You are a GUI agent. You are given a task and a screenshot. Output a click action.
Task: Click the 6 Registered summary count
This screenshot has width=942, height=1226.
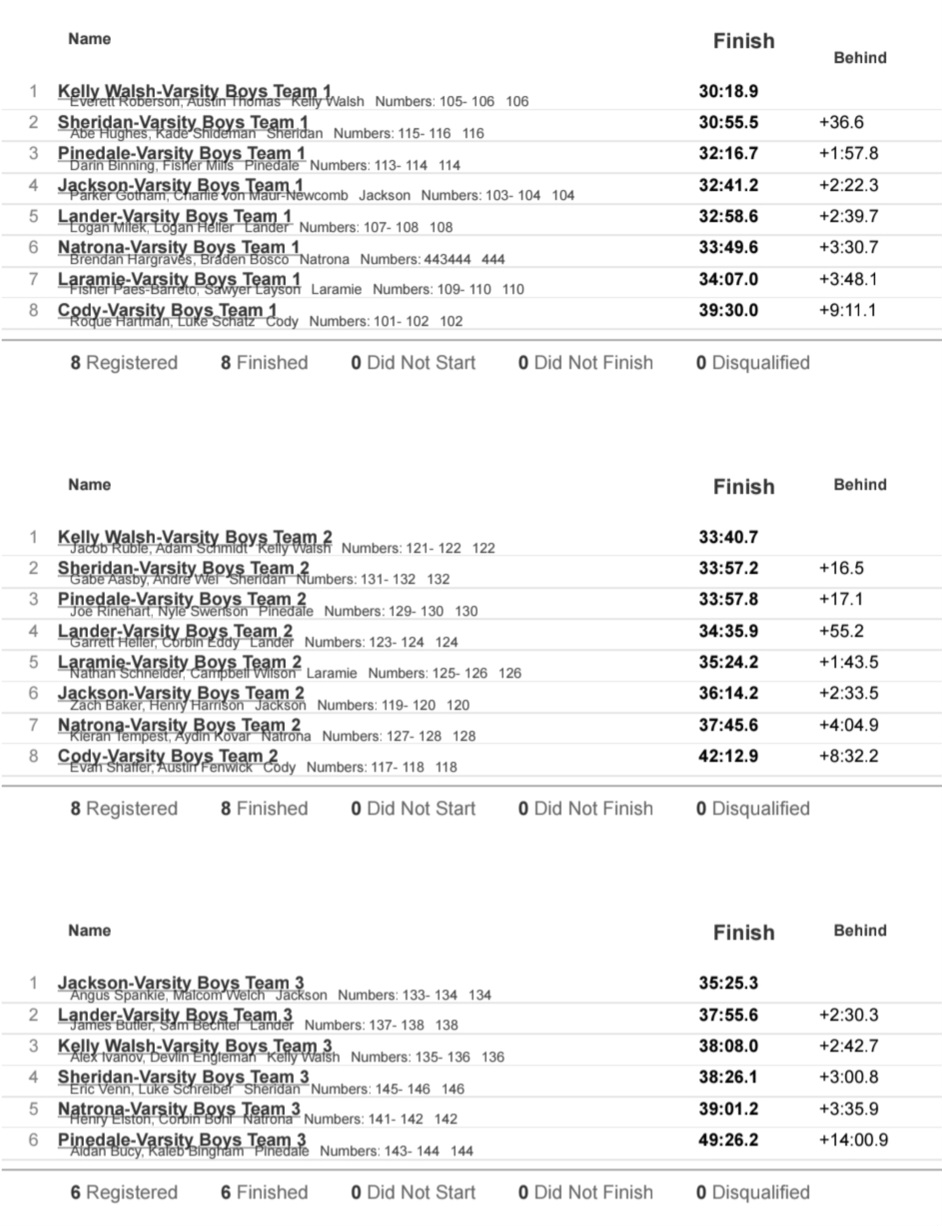click(124, 1192)
